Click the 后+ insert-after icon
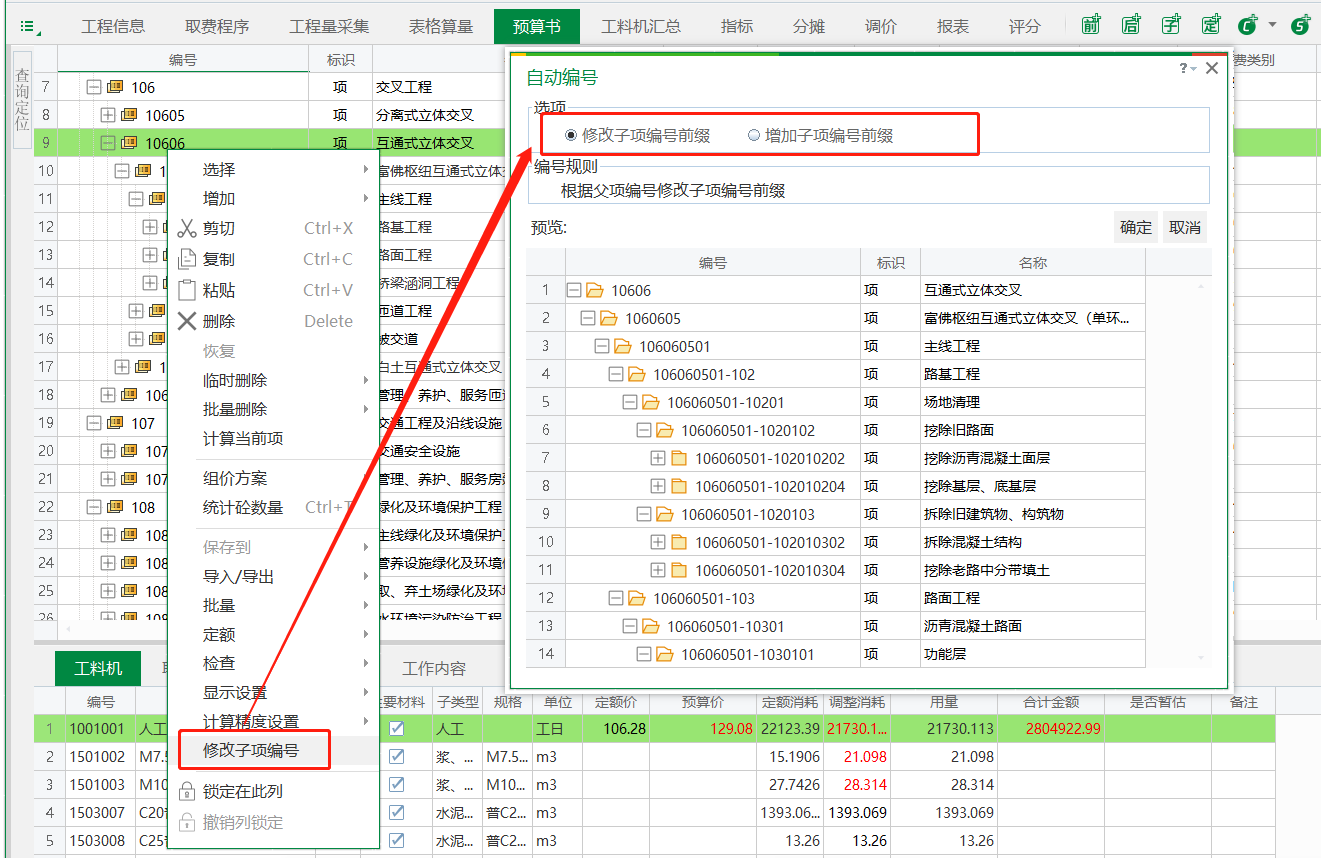This screenshot has width=1321, height=858. tap(1131, 25)
